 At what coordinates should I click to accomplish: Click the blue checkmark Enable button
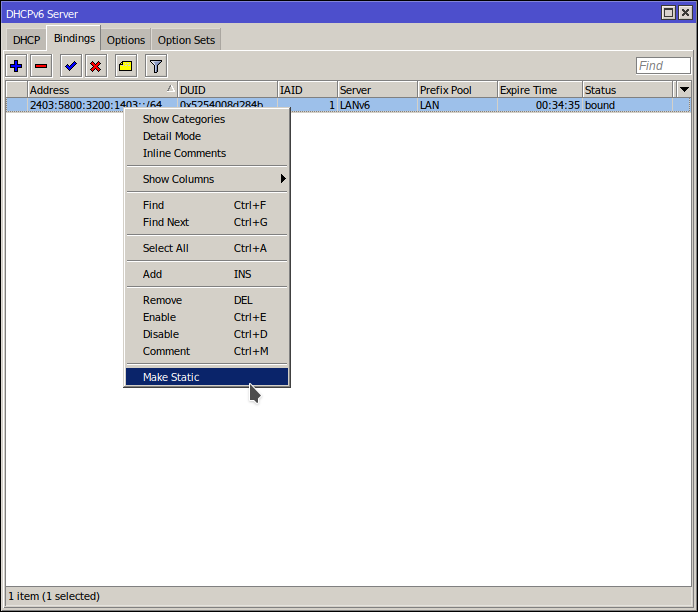71,66
